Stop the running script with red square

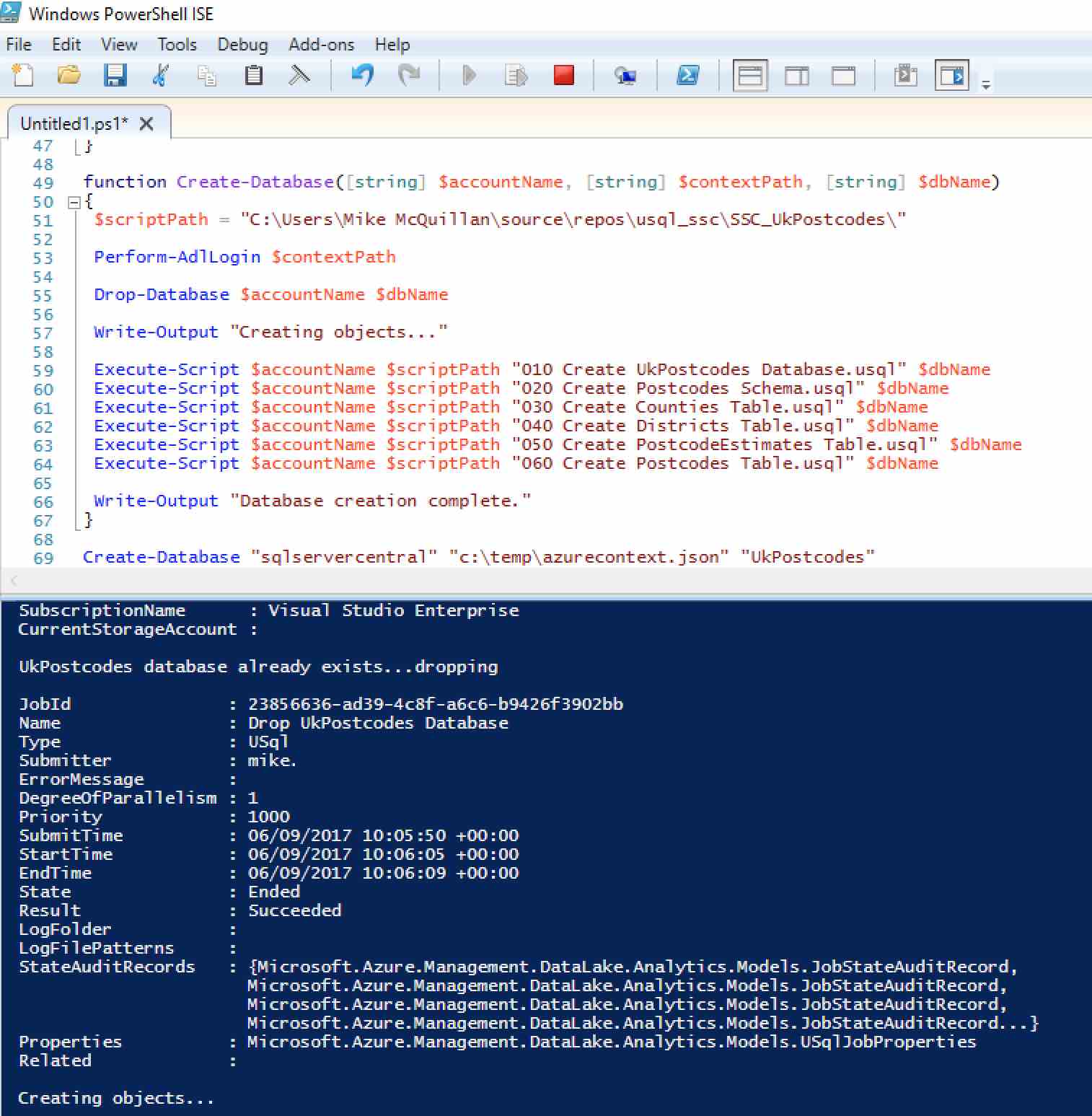pyautogui.click(x=563, y=75)
